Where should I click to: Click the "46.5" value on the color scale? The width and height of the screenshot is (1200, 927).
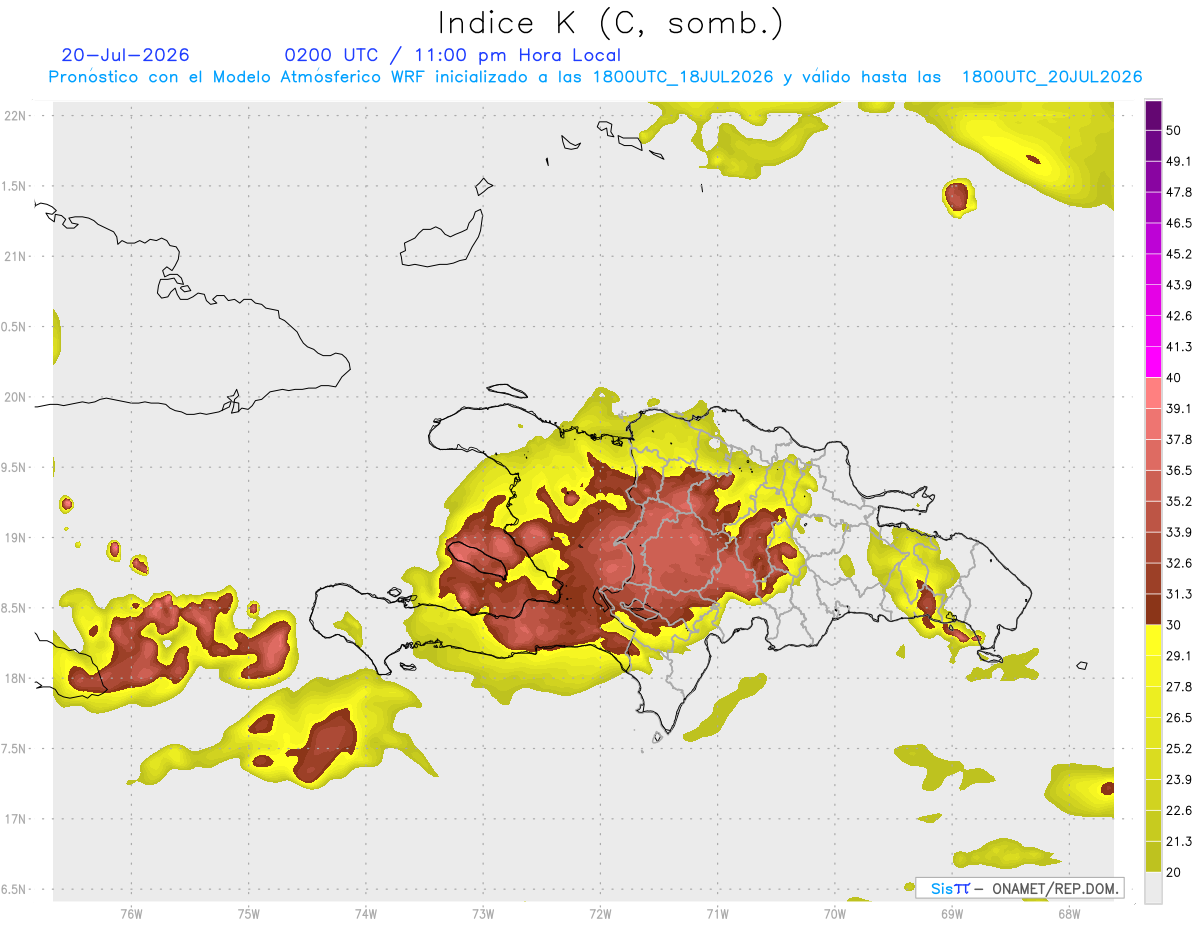(x=1179, y=223)
